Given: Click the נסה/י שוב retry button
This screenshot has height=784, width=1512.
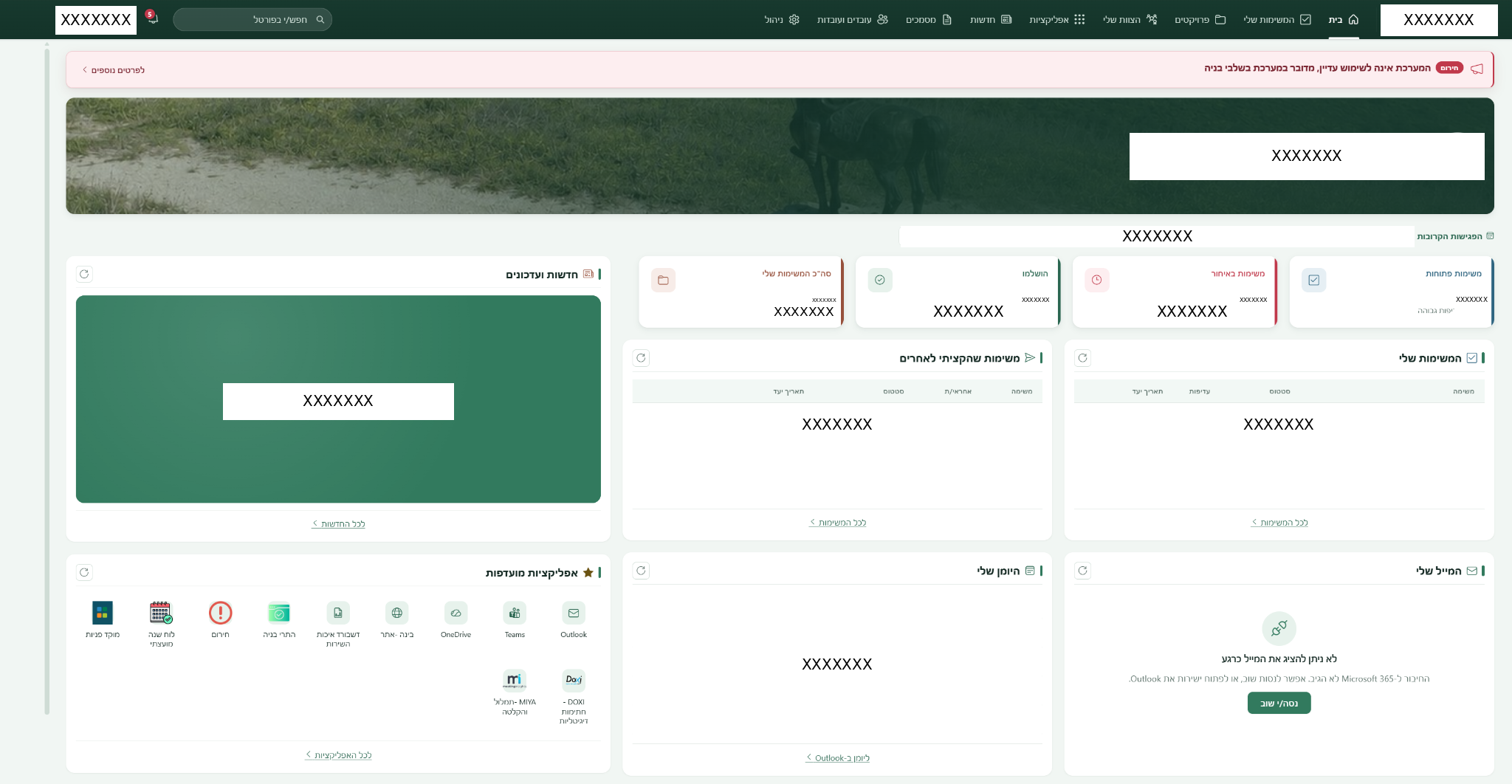Looking at the screenshot, I should 1279,703.
